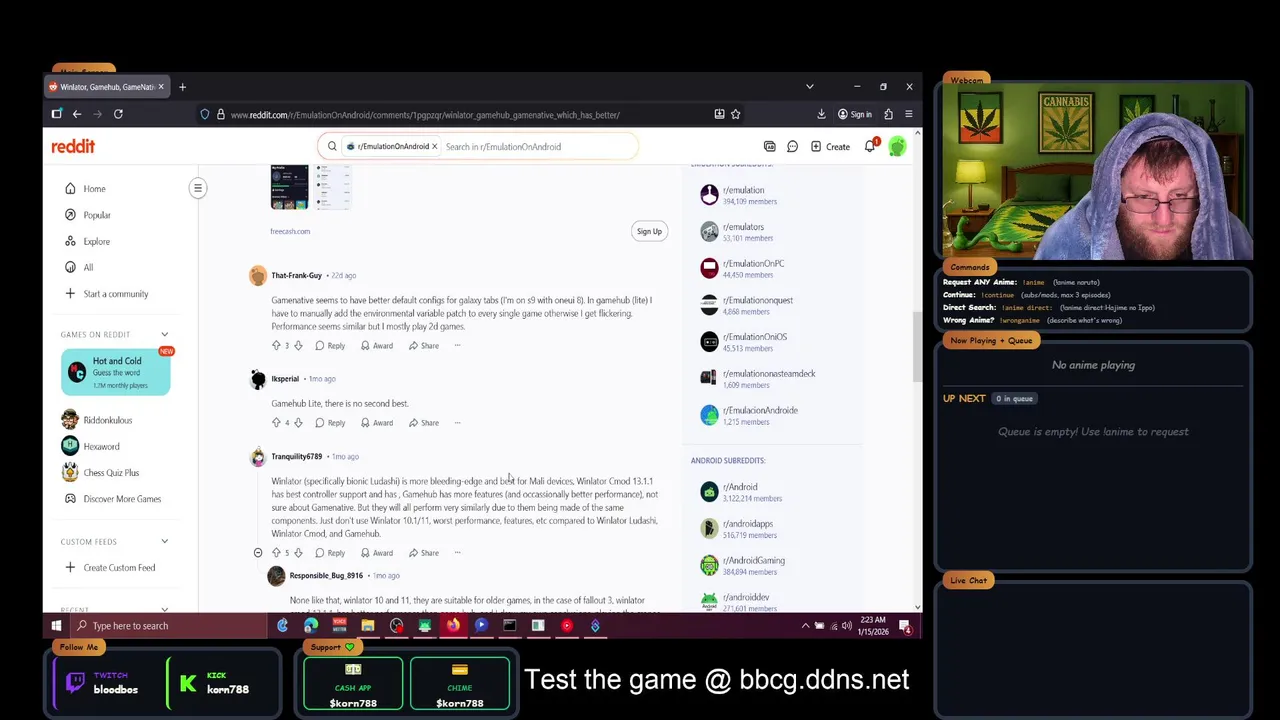Click the Reddit ads icon in header
The image size is (1280, 720).
point(769,147)
